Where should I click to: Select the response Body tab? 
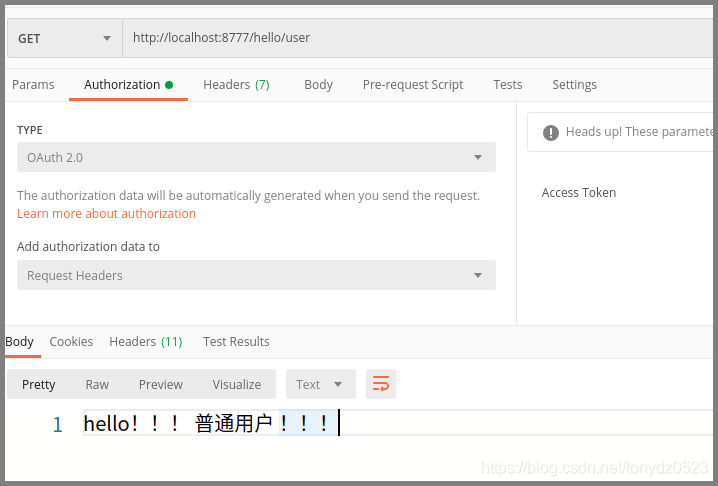coord(19,342)
